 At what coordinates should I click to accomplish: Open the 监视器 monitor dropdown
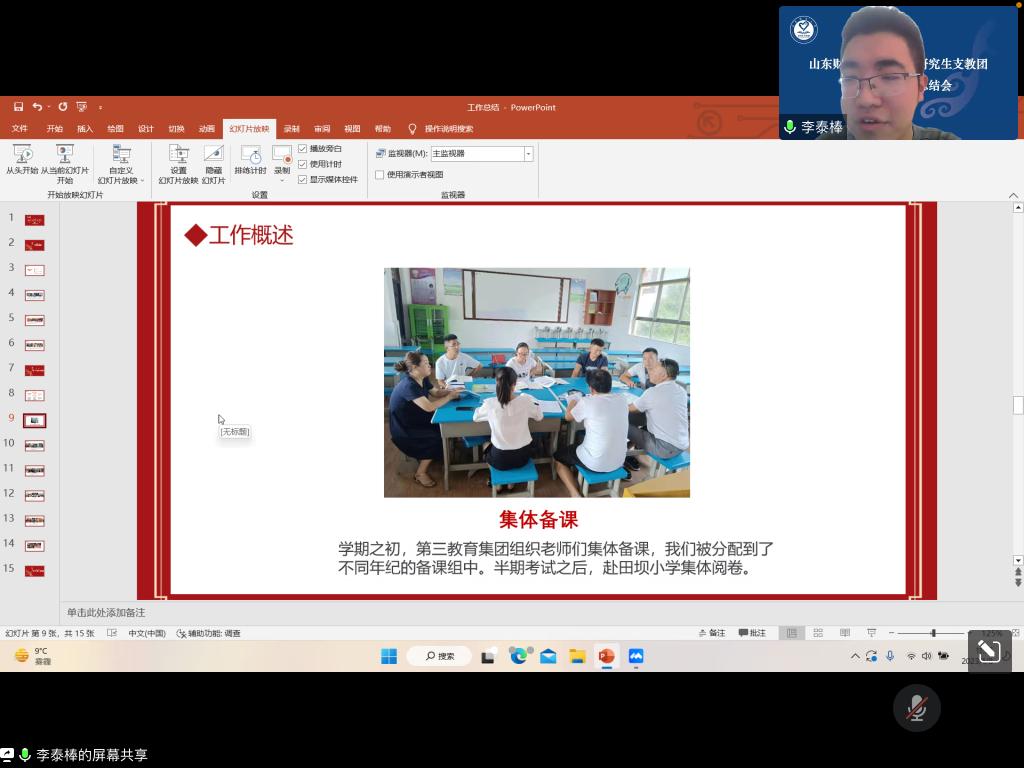pyautogui.click(x=528, y=154)
